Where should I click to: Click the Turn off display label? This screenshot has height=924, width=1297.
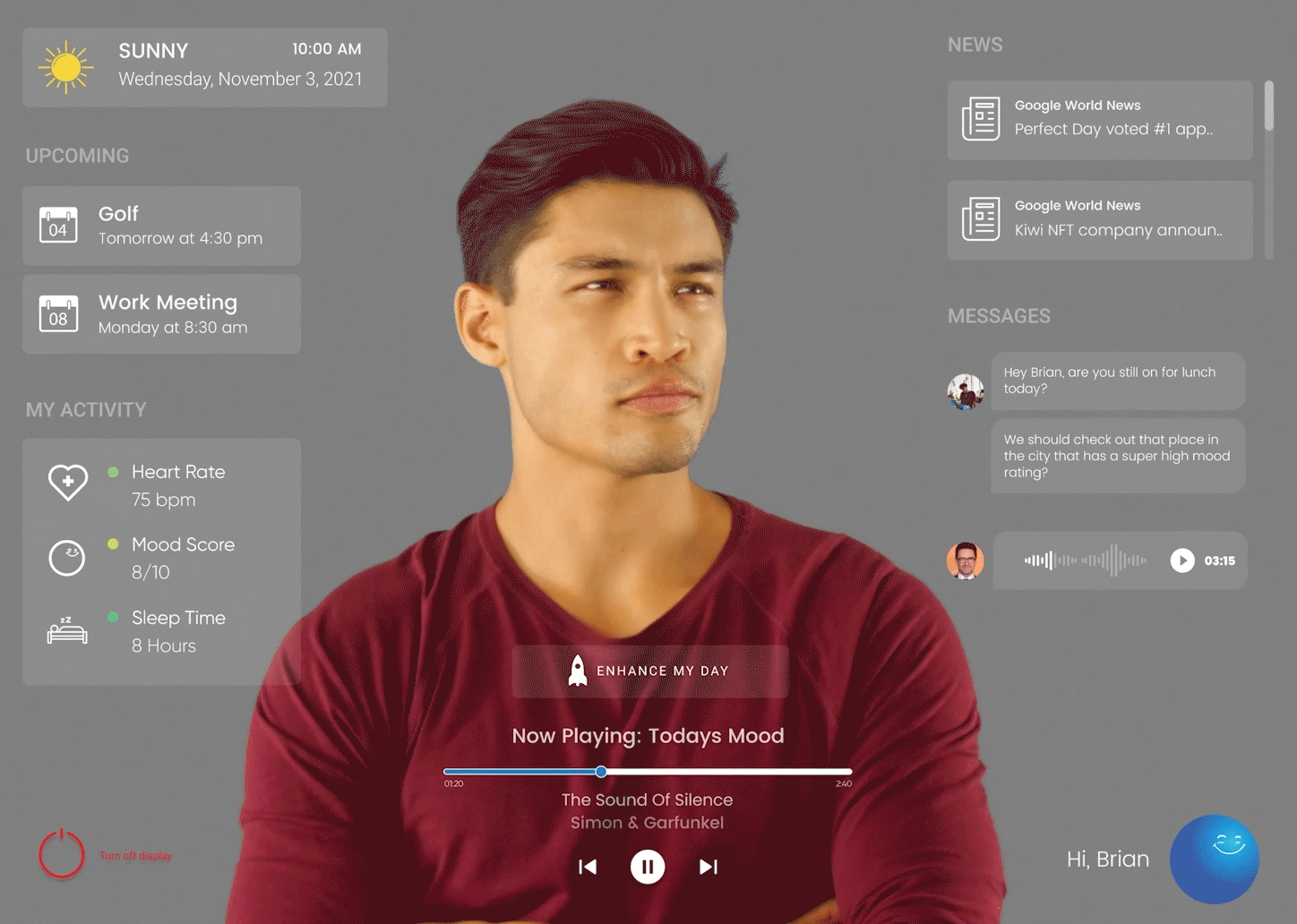click(x=136, y=856)
